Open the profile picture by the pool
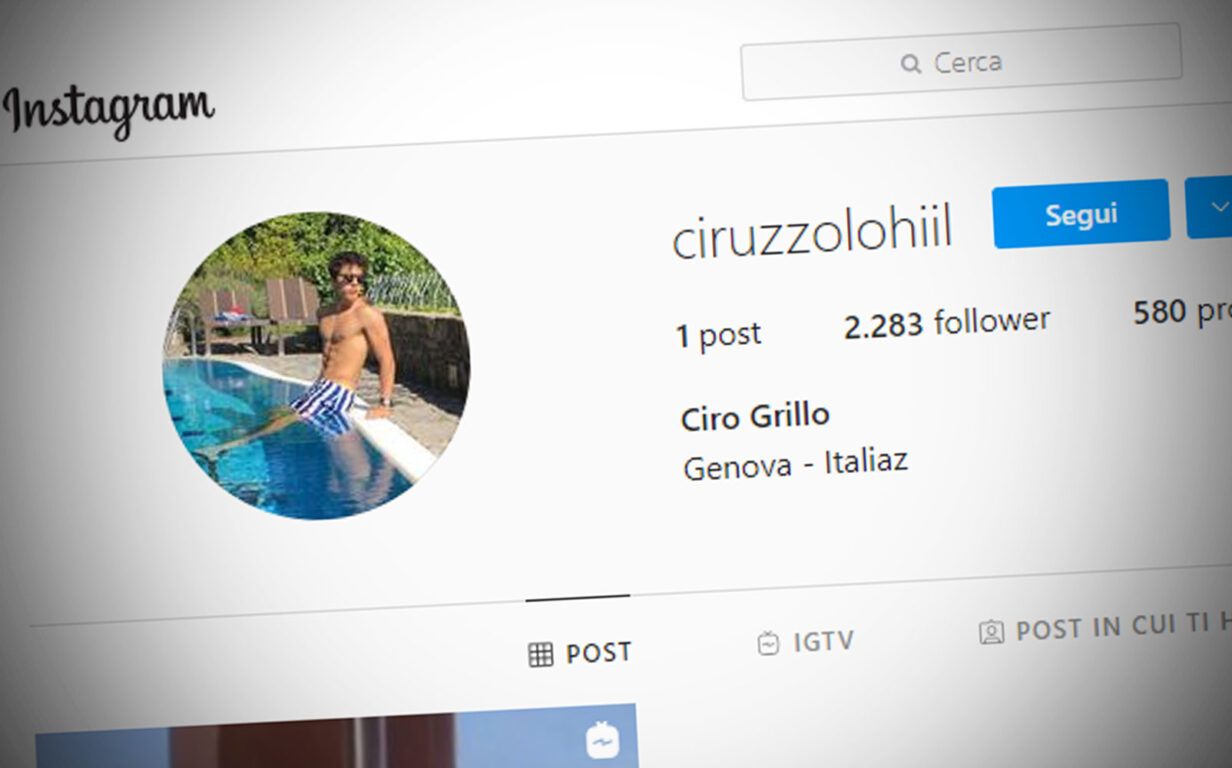This screenshot has height=768, width=1232. pyautogui.click(x=316, y=366)
